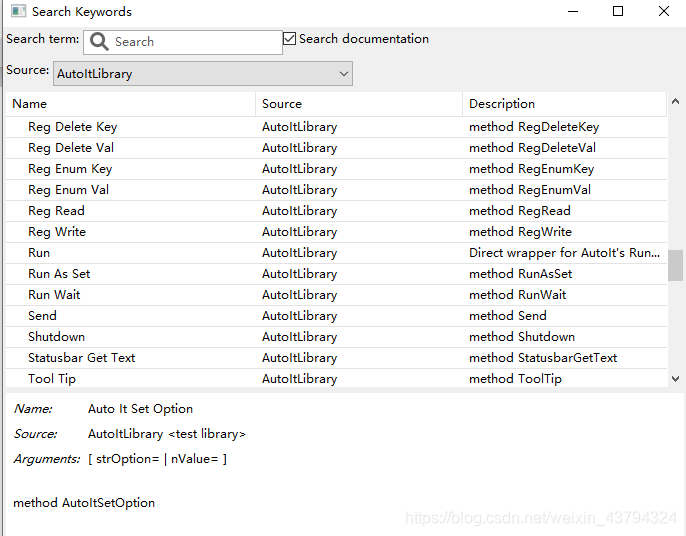Sort by the Name column header

130,104
